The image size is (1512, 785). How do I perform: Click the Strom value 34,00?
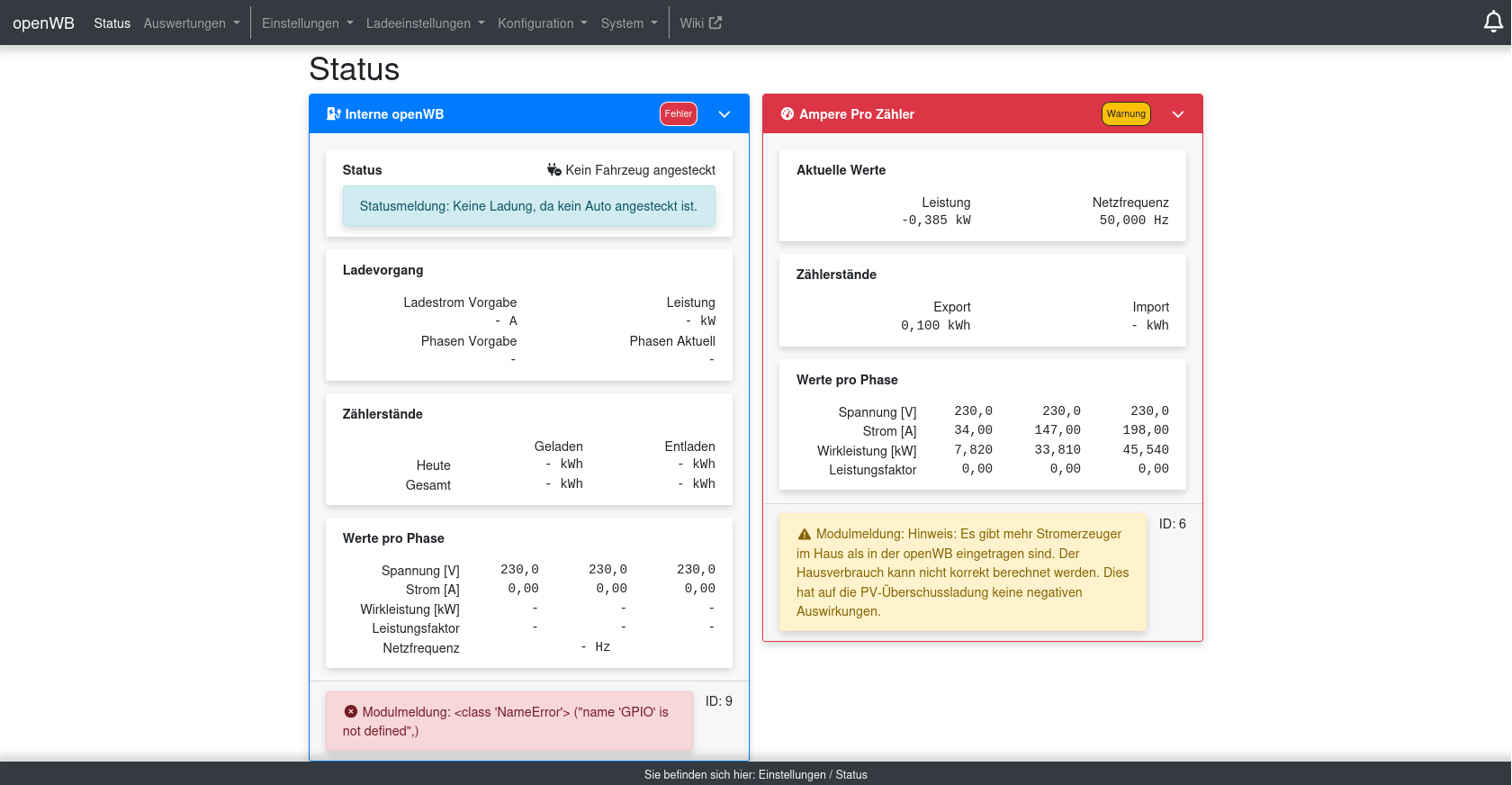point(974,430)
